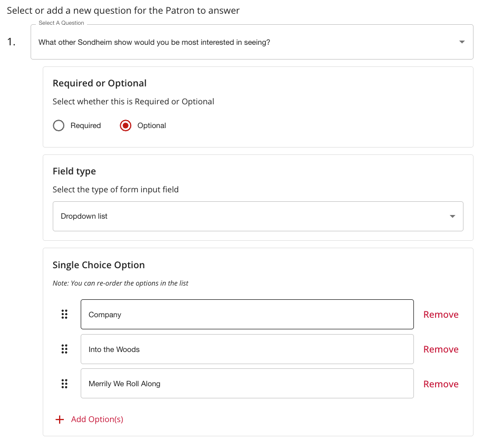Click the Required label text
The width and height of the screenshot is (483, 440).
click(86, 126)
